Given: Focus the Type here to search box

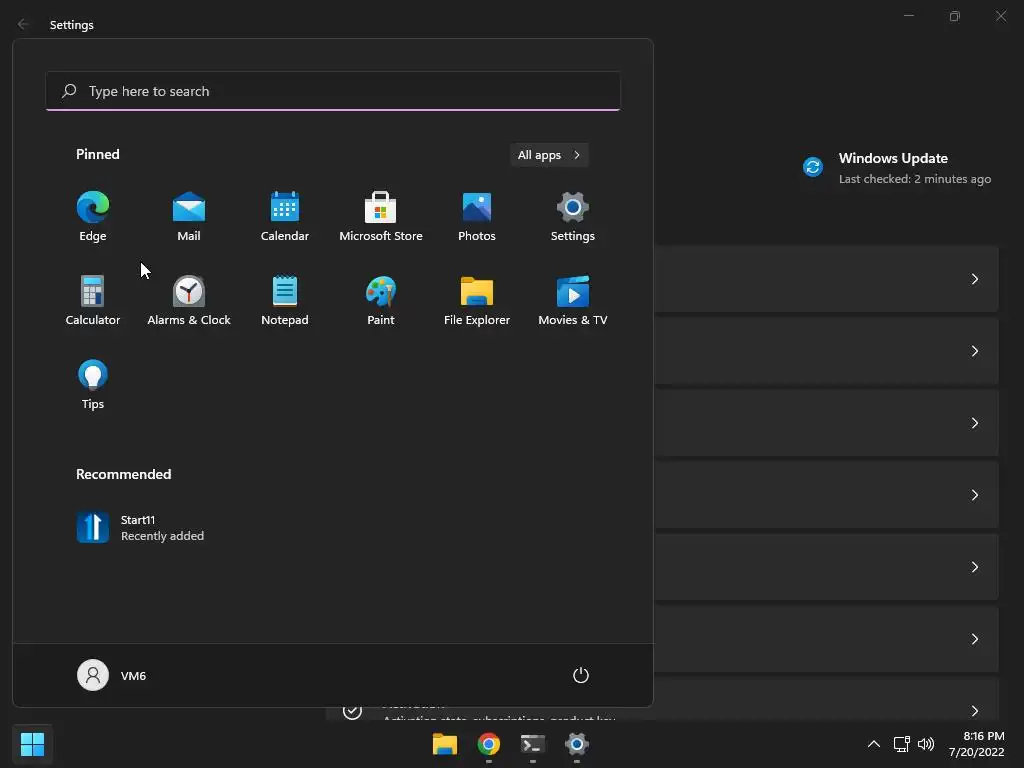Looking at the screenshot, I should pos(333,91).
